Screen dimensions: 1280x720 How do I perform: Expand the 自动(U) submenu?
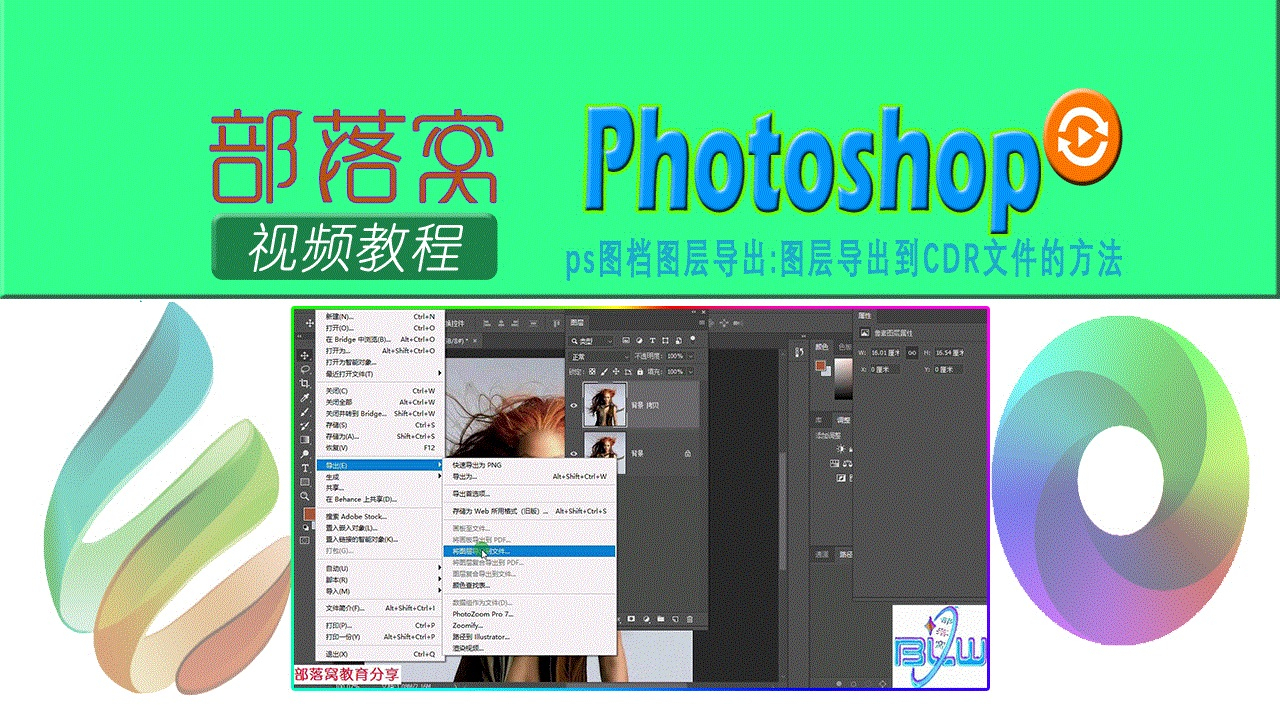379,569
